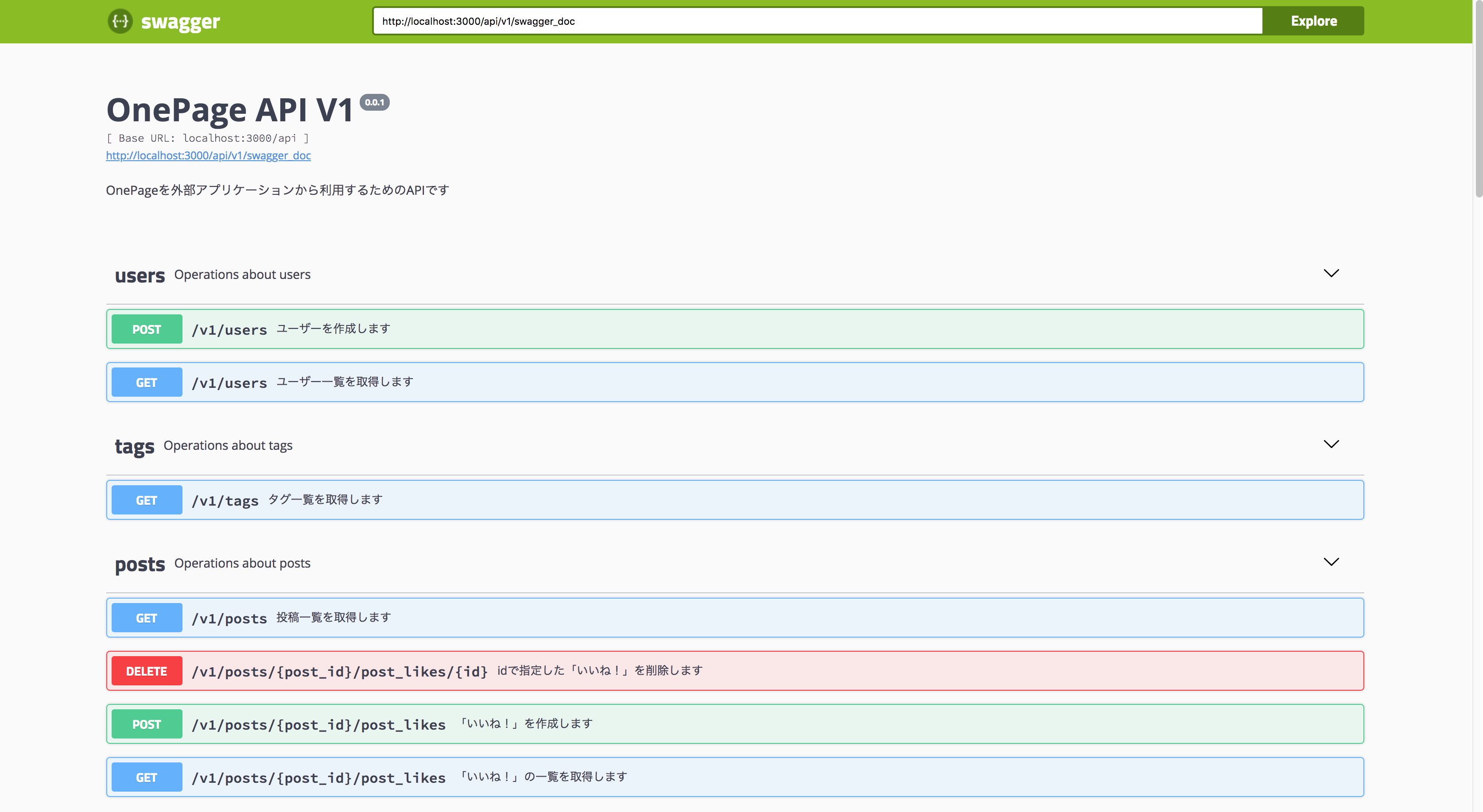This screenshot has height=812, width=1483.
Task: Click the users section heading
Action: point(140,276)
